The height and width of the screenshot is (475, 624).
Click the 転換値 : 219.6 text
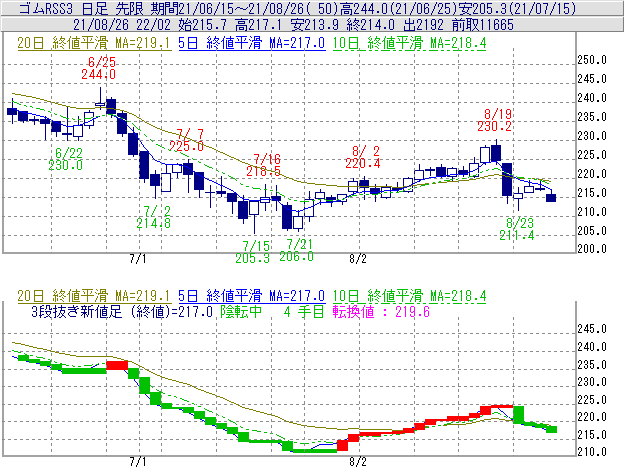[x=382, y=311]
